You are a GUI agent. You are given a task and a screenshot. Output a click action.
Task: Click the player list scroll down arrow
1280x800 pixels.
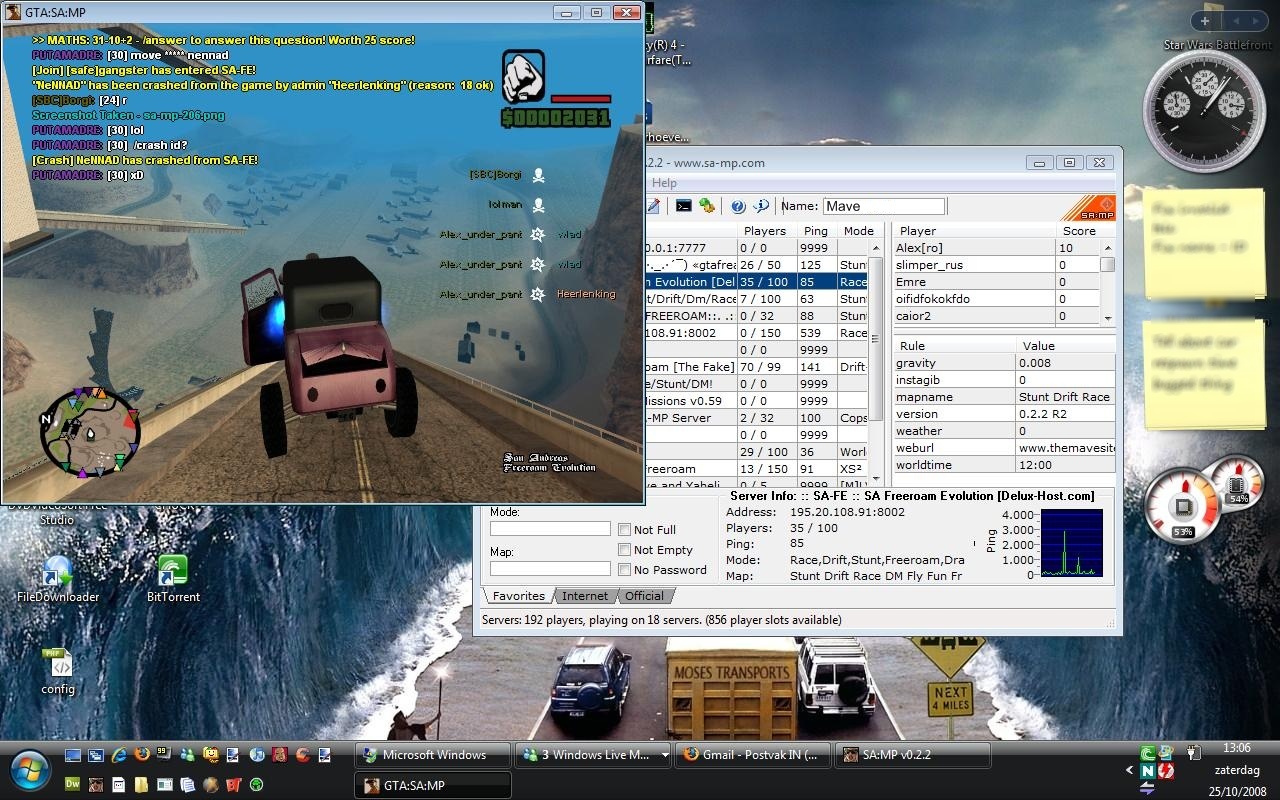click(x=1107, y=318)
